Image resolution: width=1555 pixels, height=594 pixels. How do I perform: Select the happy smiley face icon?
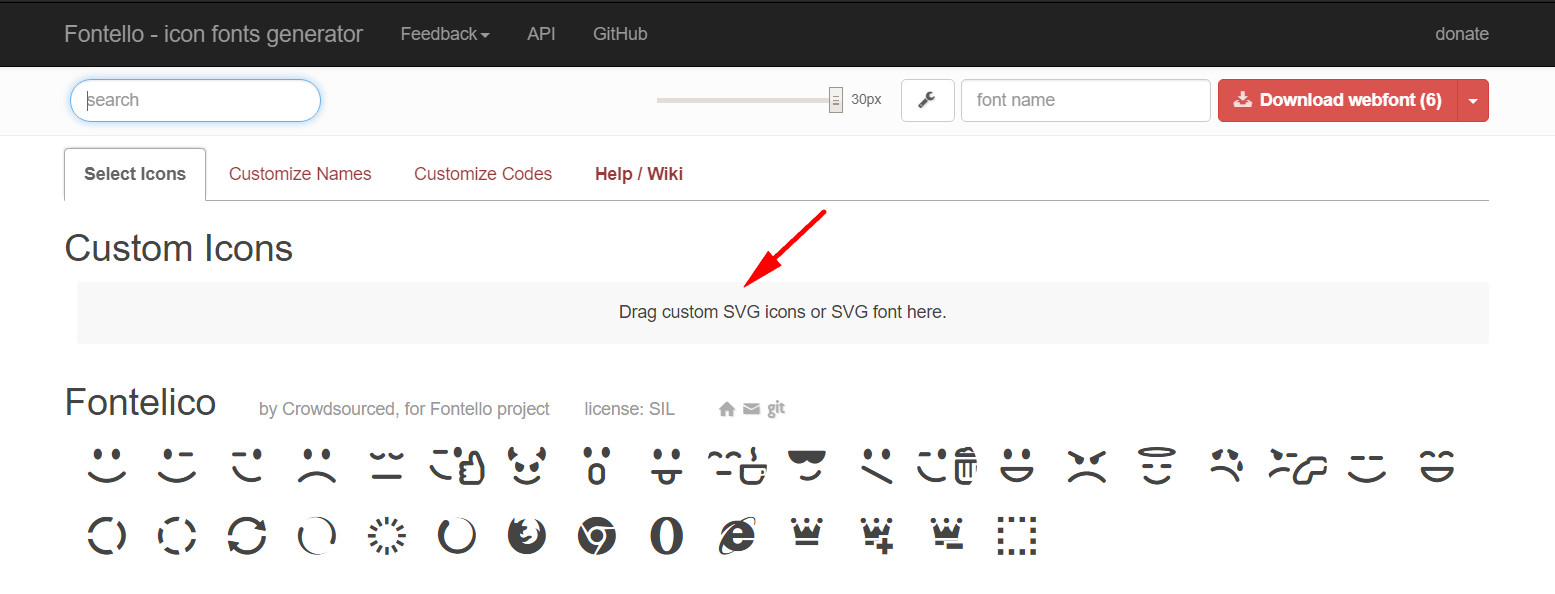(x=107, y=466)
